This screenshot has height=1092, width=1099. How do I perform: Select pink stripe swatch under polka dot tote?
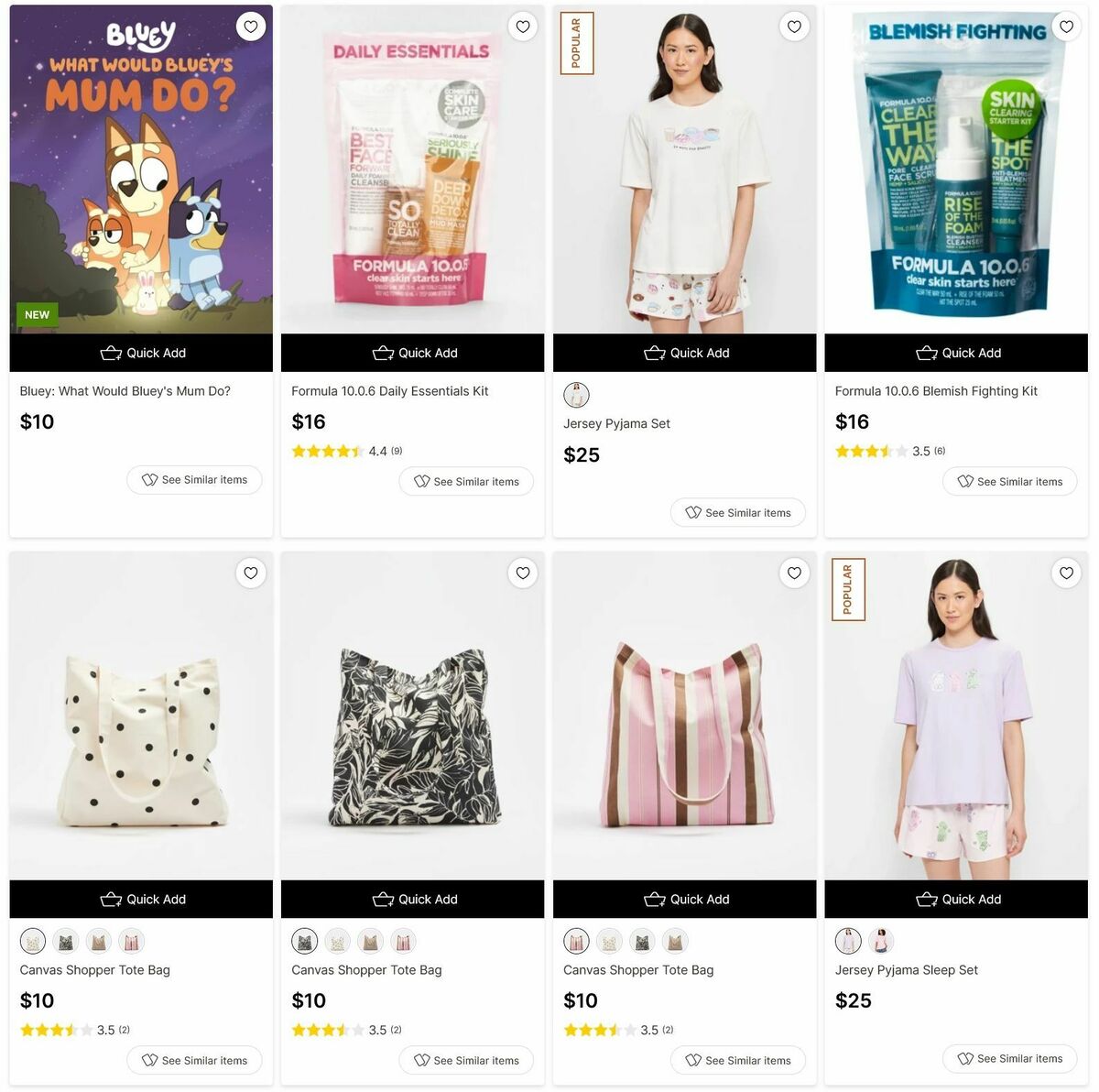tap(132, 941)
